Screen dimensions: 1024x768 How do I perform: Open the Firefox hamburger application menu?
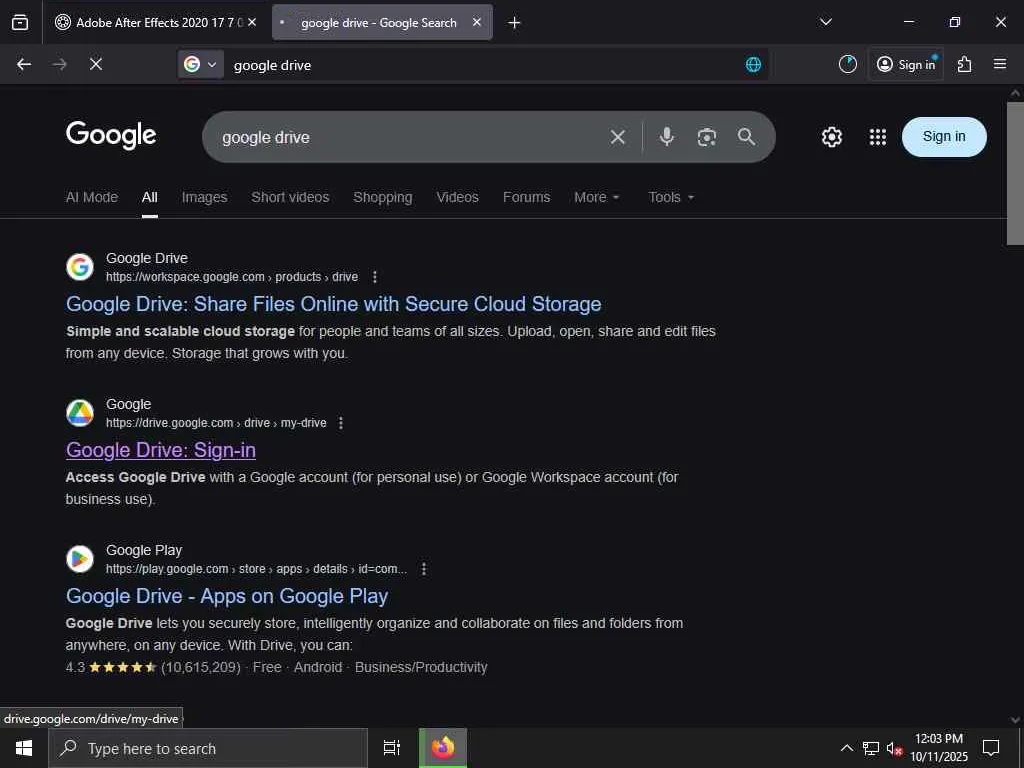(1000, 64)
